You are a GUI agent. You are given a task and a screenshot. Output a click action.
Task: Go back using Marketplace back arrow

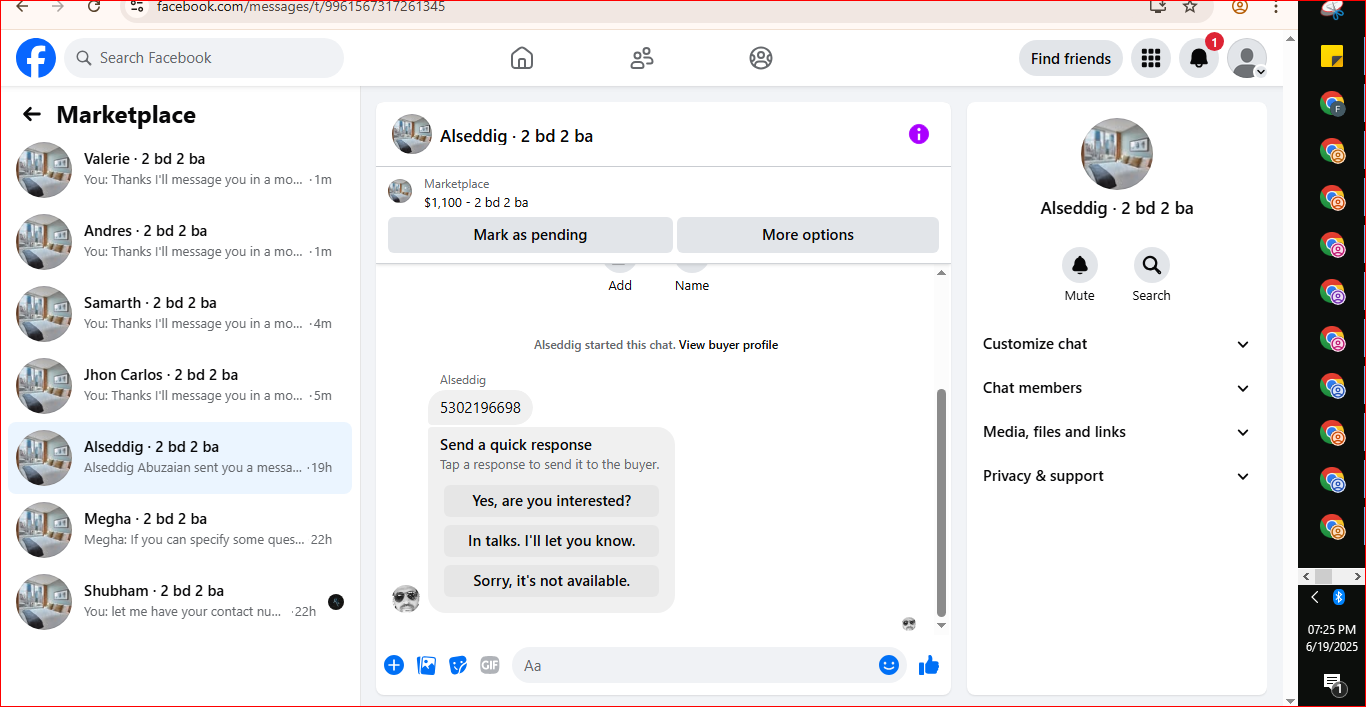tap(32, 114)
